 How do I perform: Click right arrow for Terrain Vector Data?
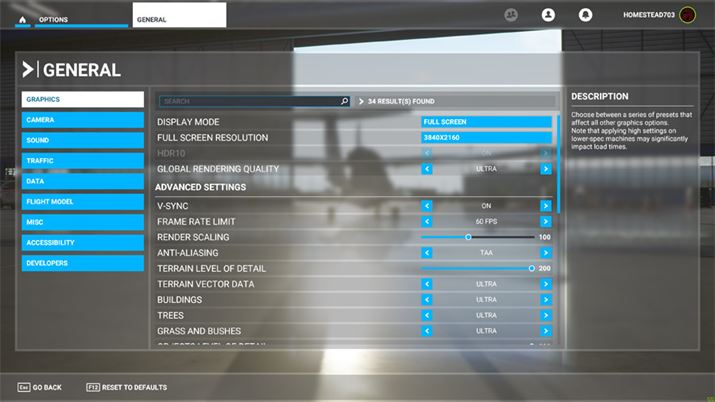pos(546,284)
